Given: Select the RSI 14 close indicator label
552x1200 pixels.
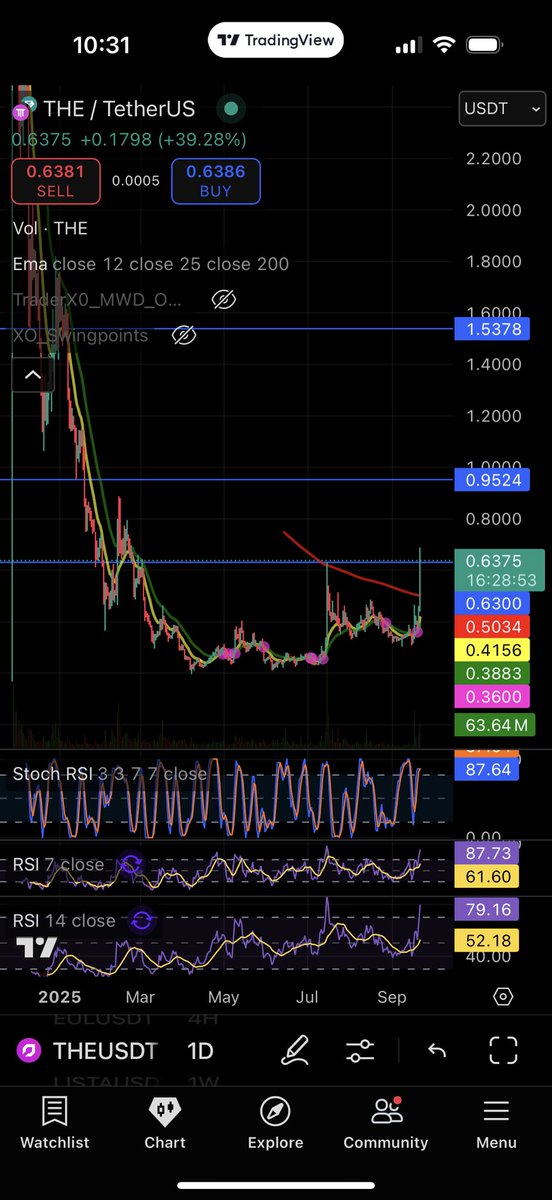Looking at the screenshot, I should pos(64,920).
